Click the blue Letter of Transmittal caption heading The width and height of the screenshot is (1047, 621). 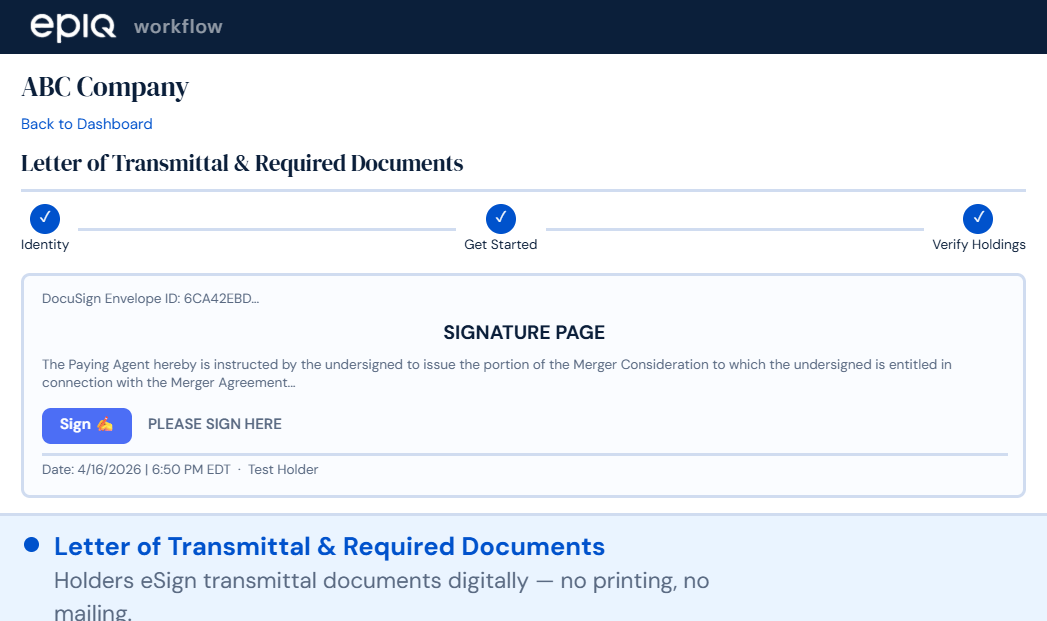329,546
